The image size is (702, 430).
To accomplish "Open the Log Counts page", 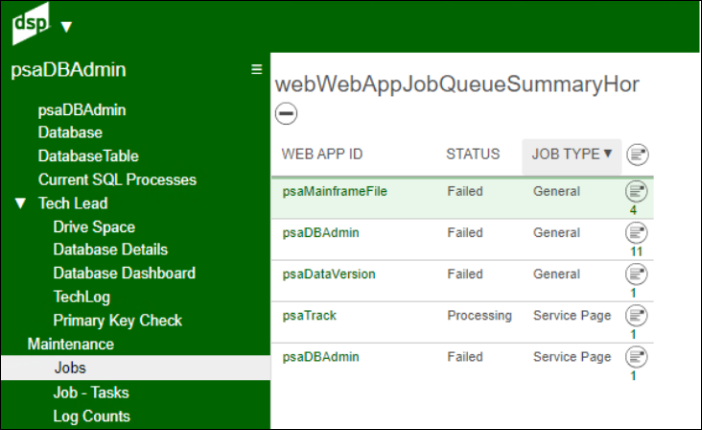I will [92, 417].
